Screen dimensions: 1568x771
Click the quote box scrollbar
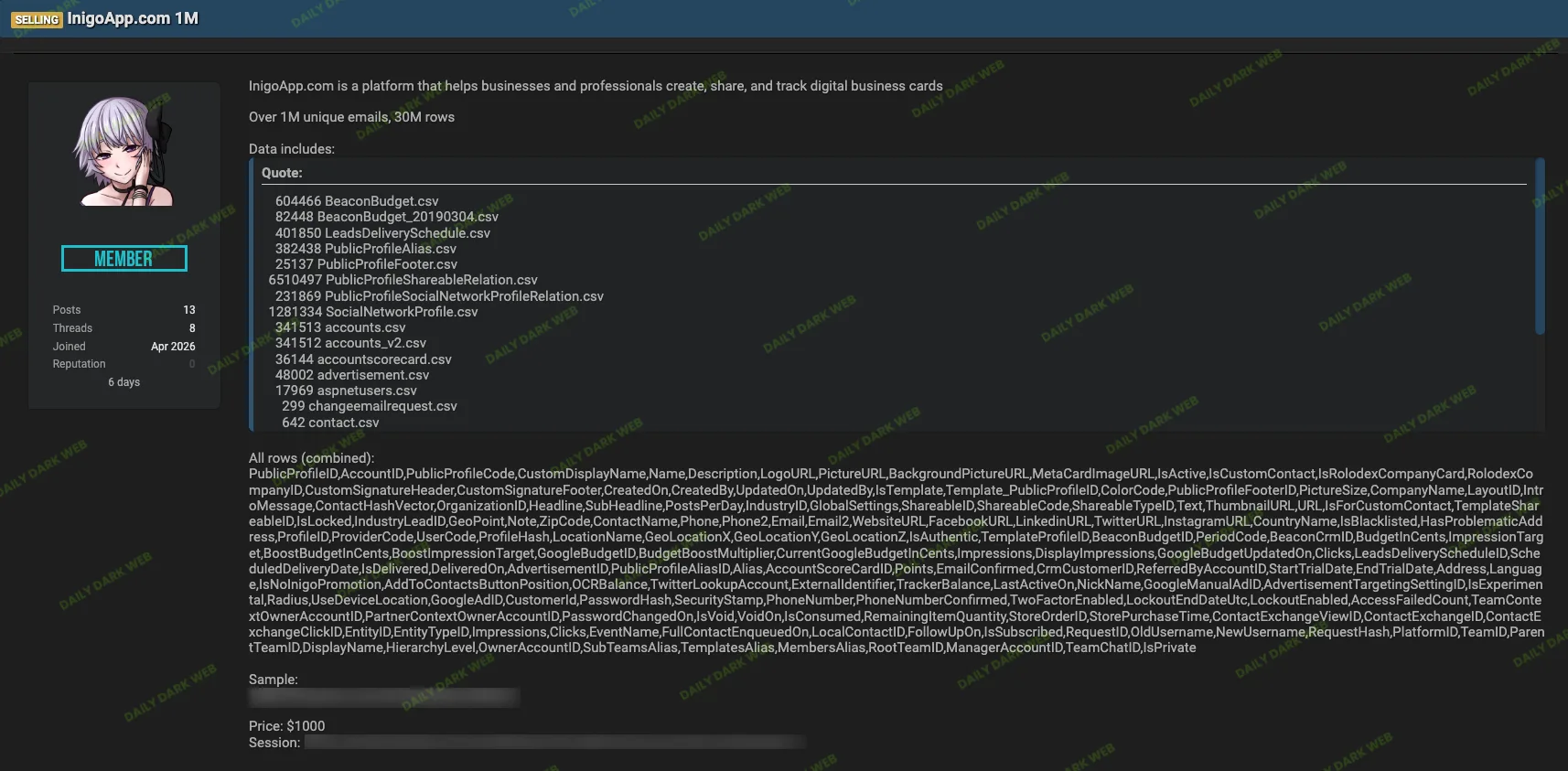pyautogui.click(x=1540, y=247)
